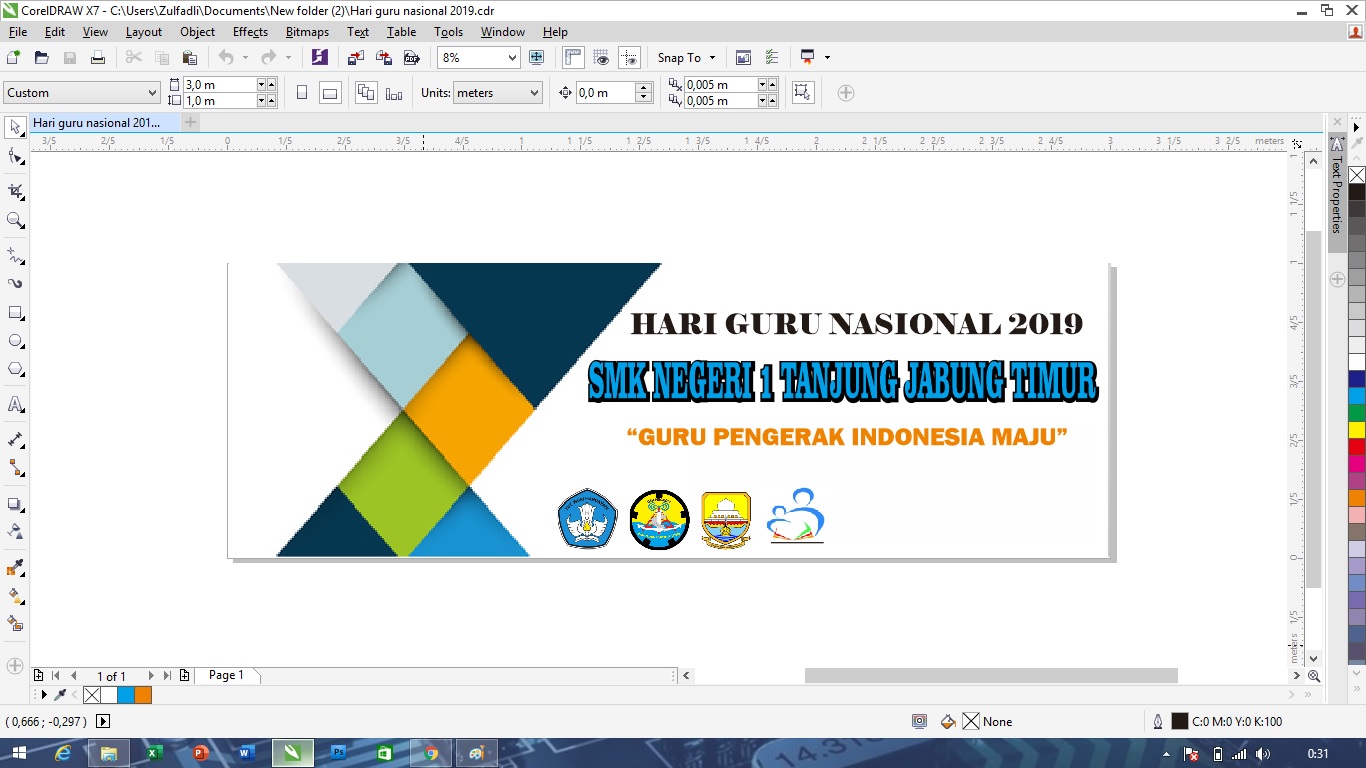This screenshot has height=768, width=1366.
Task: Open the Options dialog icon
Action: 772,58
